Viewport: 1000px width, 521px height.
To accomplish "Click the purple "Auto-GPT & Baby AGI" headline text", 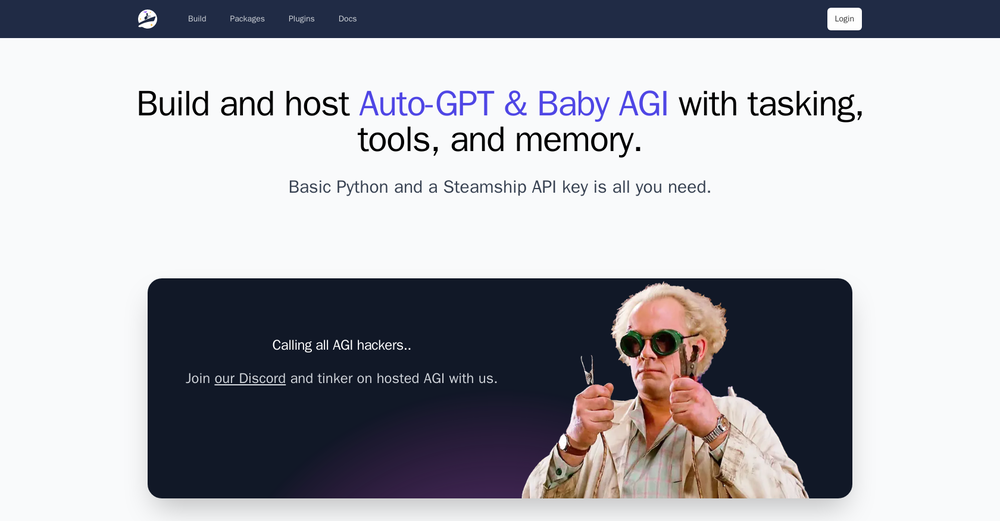I will click(513, 104).
